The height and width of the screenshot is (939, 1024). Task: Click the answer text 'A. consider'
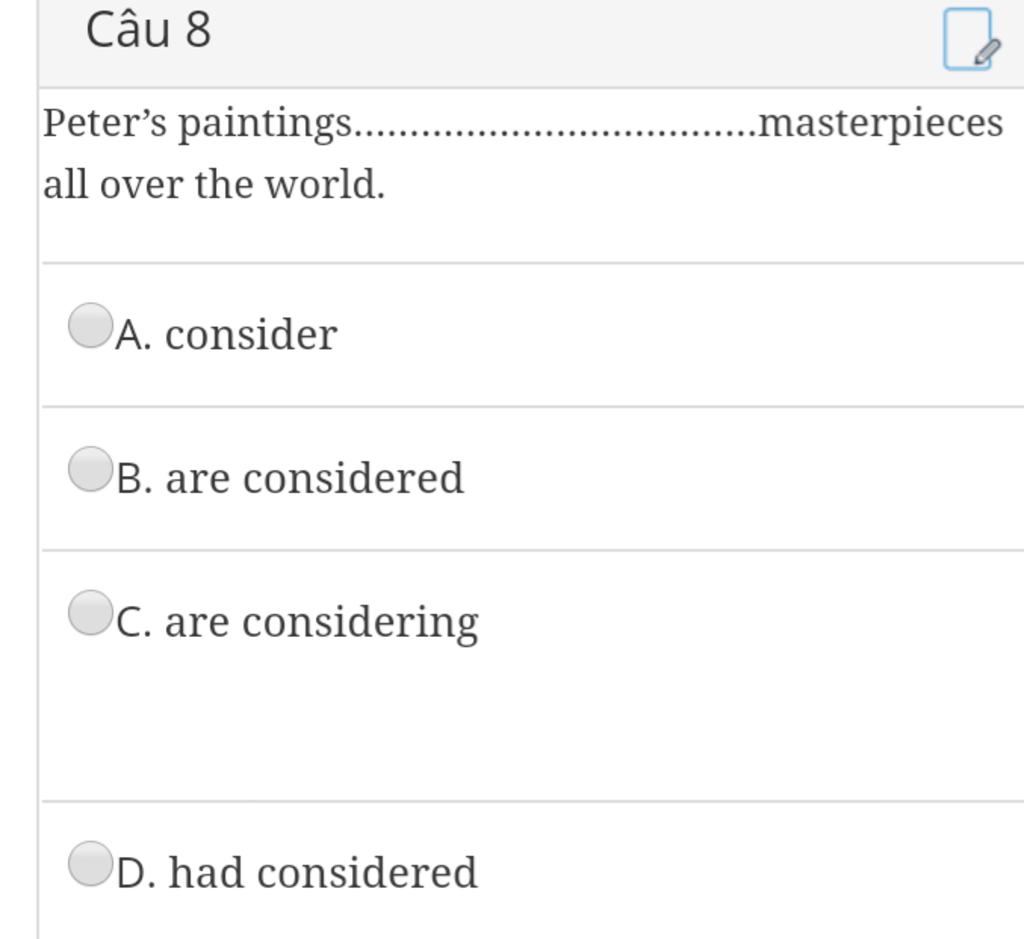pos(227,335)
